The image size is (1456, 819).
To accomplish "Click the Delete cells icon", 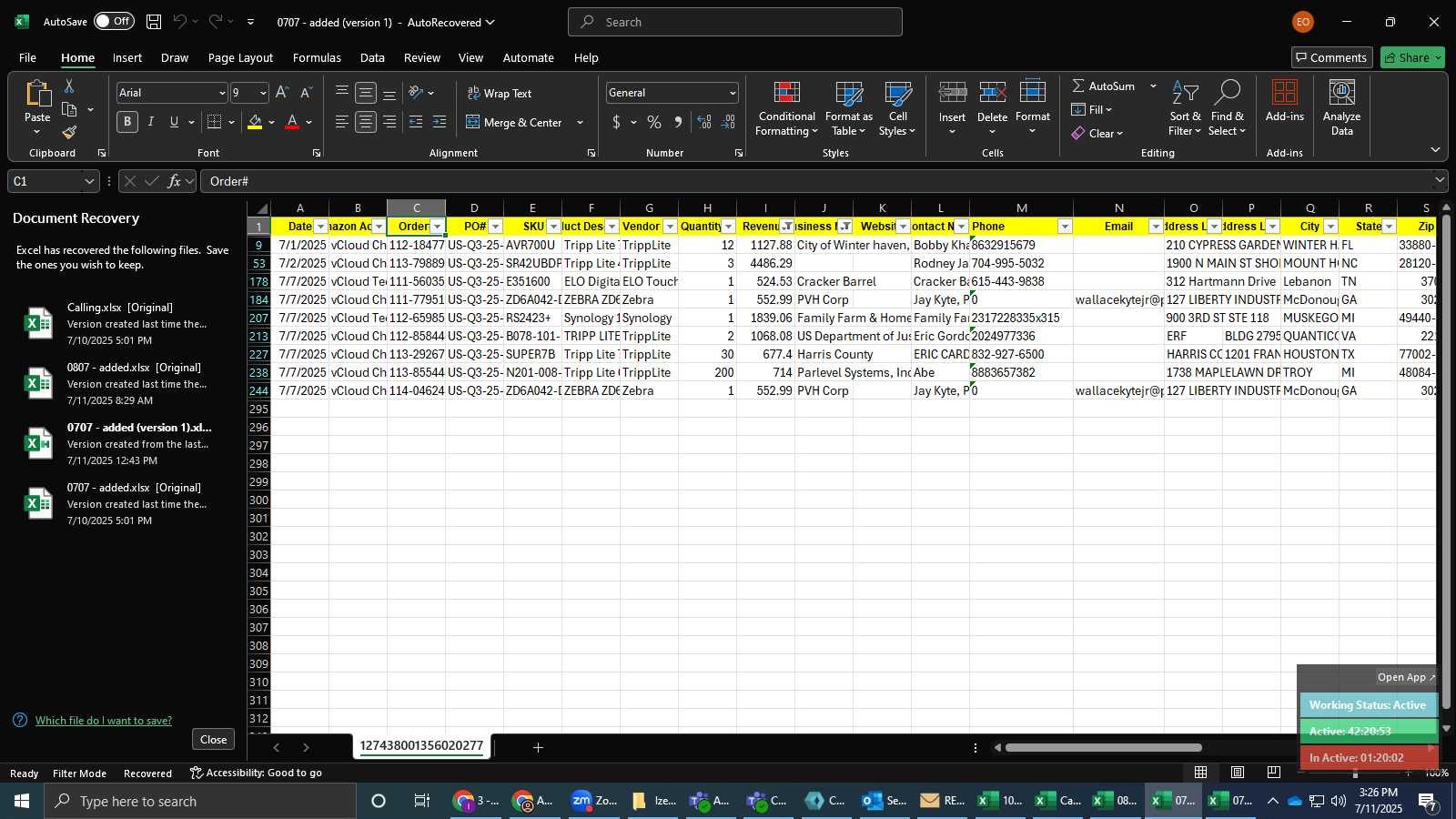I will (x=992, y=93).
